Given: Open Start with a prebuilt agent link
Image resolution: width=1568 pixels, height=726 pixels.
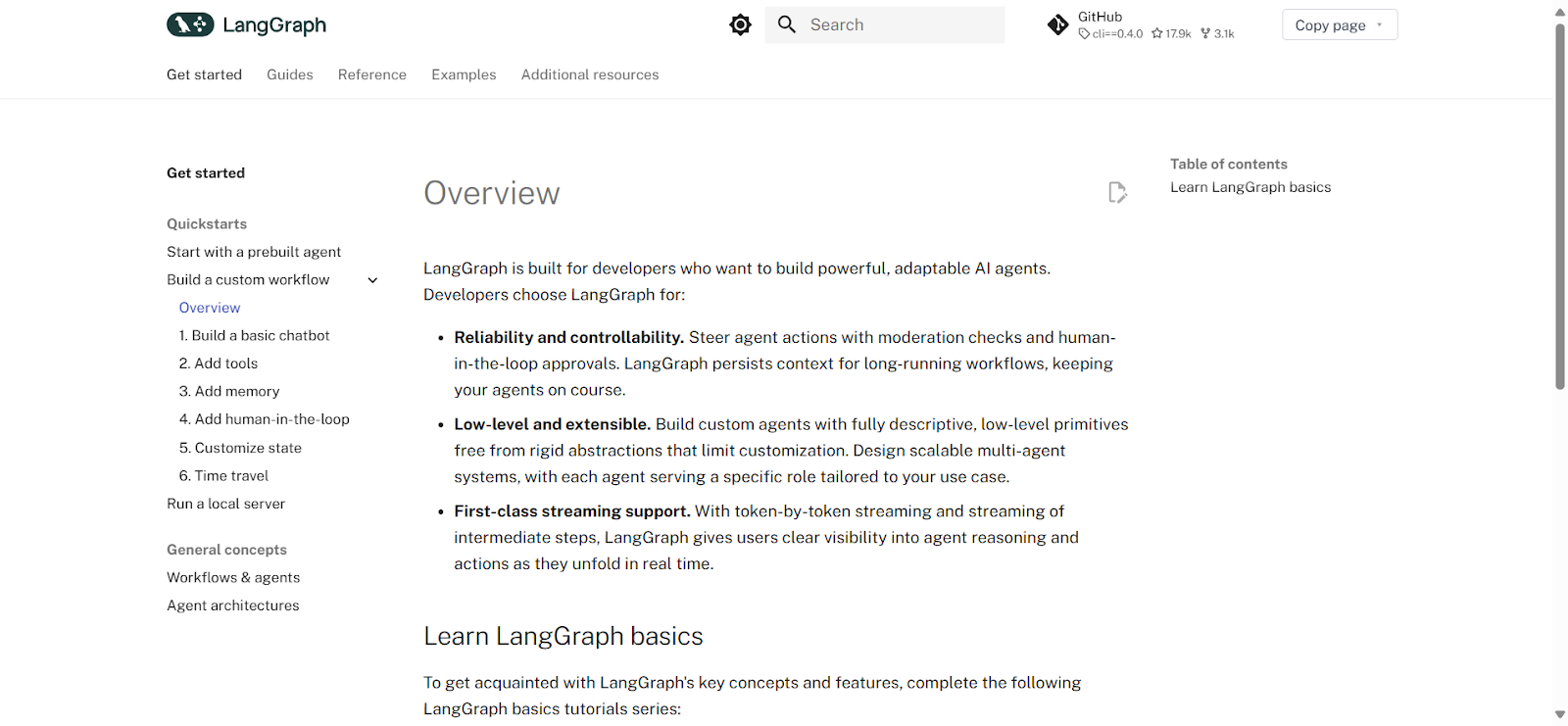Looking at the screenshot, I should click(x=254, y=252).
